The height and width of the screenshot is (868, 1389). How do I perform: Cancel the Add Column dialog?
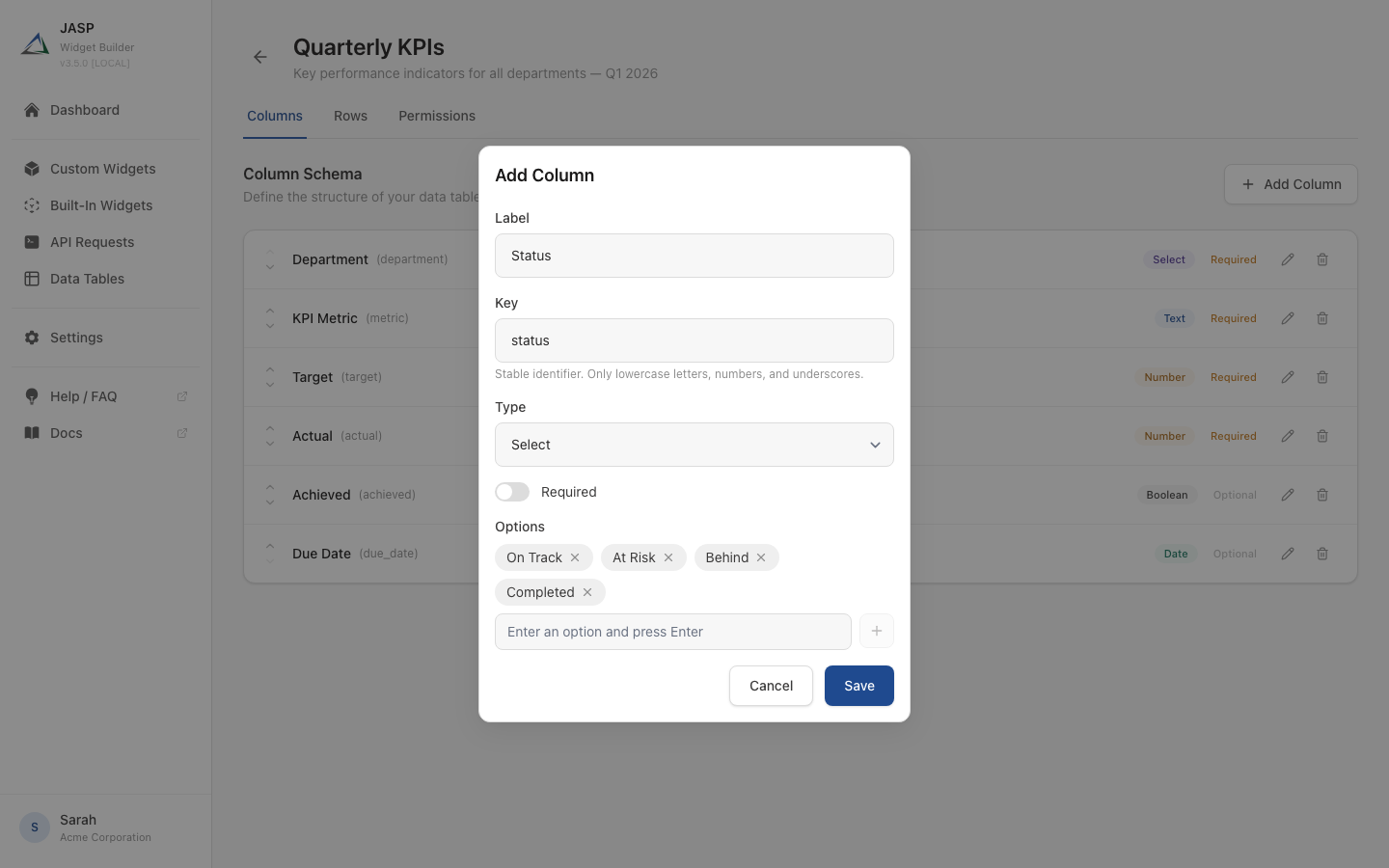tap(771, 686)
